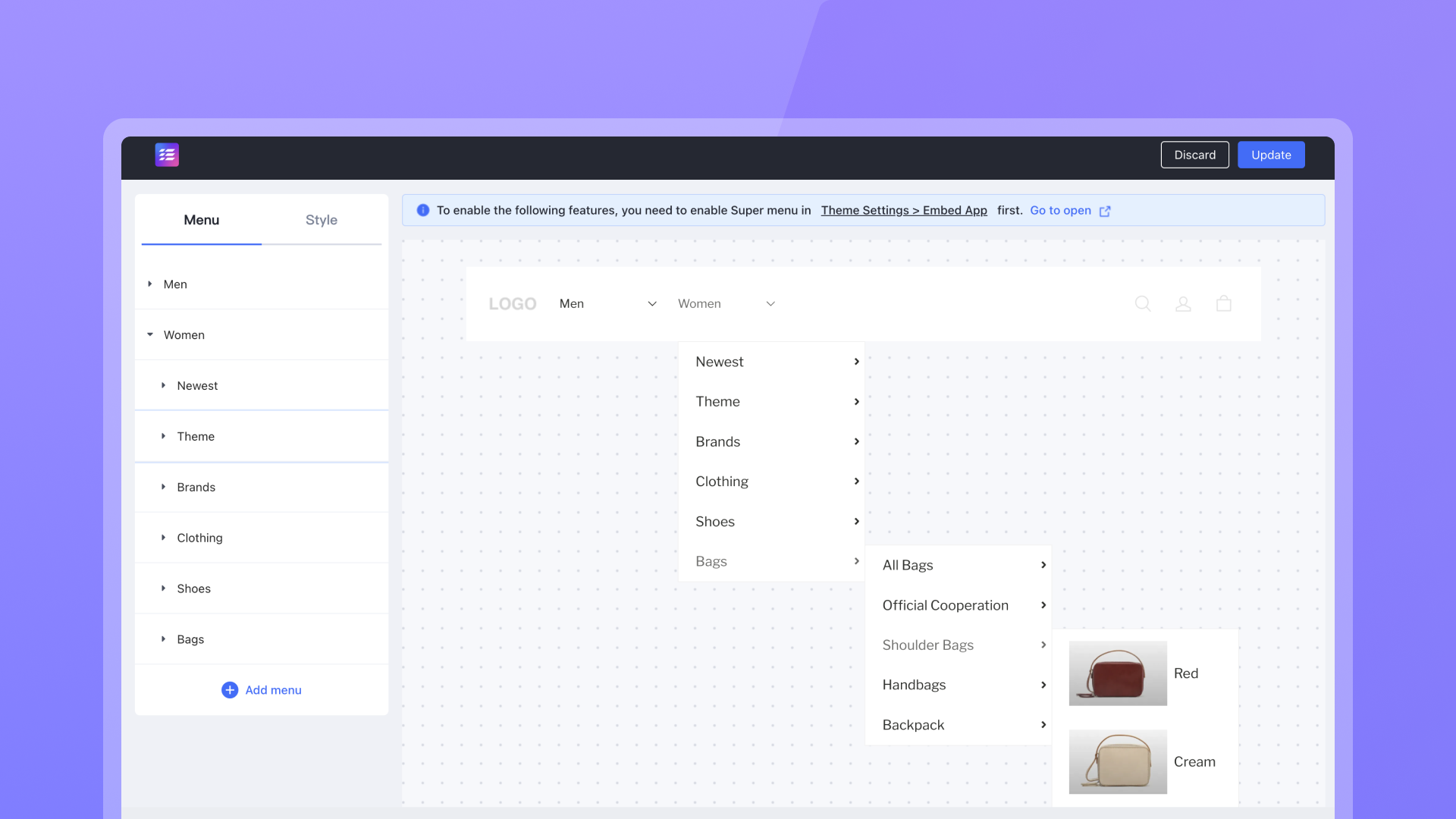Collapse the Women item in sidebar tree
This screenshot has height=819, width=1456.
pos(150,335)
